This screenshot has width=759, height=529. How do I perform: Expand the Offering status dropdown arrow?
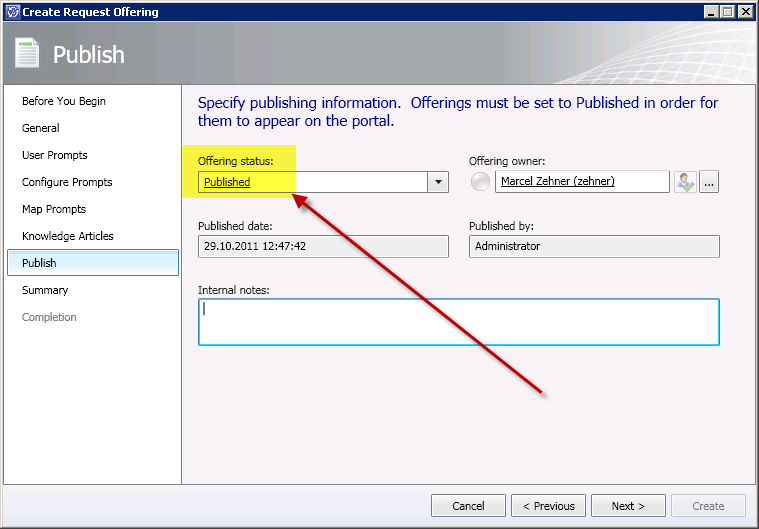[x=438, y=182]
